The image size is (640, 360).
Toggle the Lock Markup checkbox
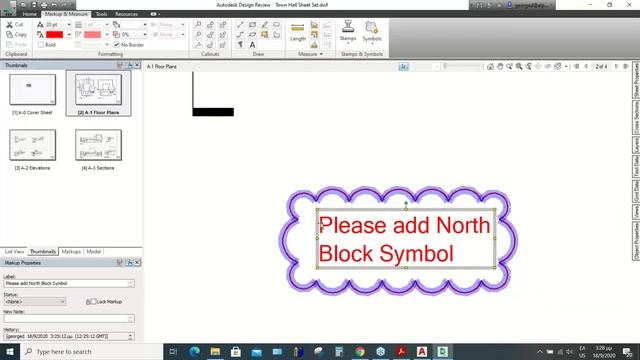coord(93,302)
